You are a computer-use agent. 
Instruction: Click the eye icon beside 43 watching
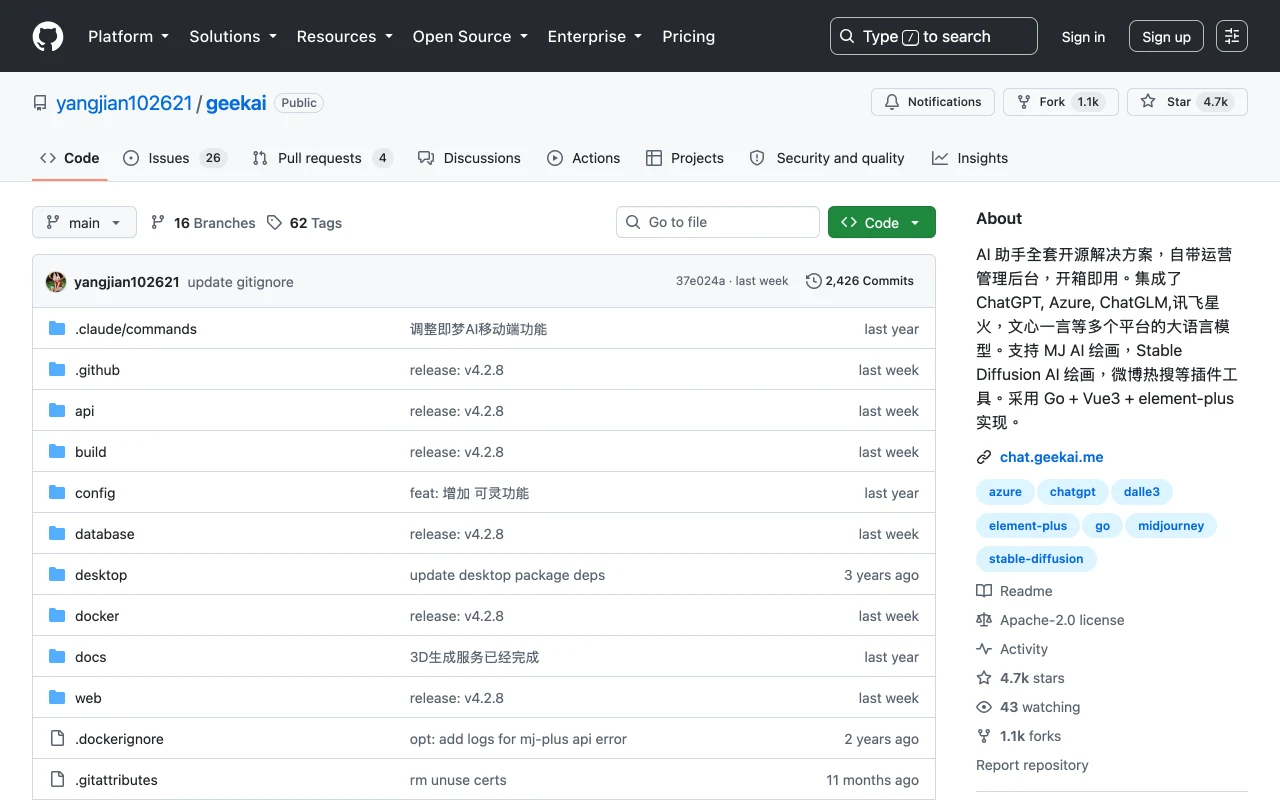point(984,707)
